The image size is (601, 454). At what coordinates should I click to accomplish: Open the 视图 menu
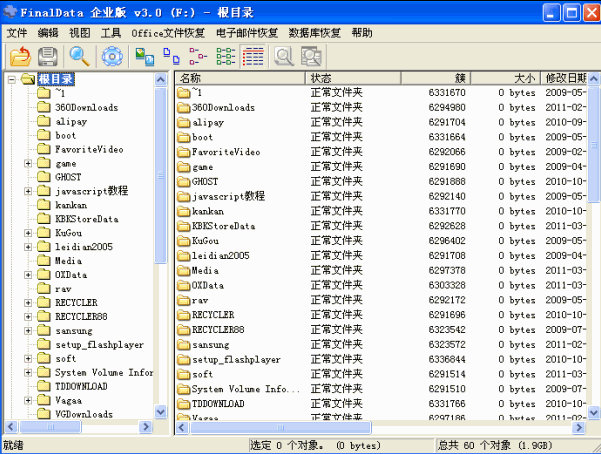pyautogui.click(x=79, y=33)
